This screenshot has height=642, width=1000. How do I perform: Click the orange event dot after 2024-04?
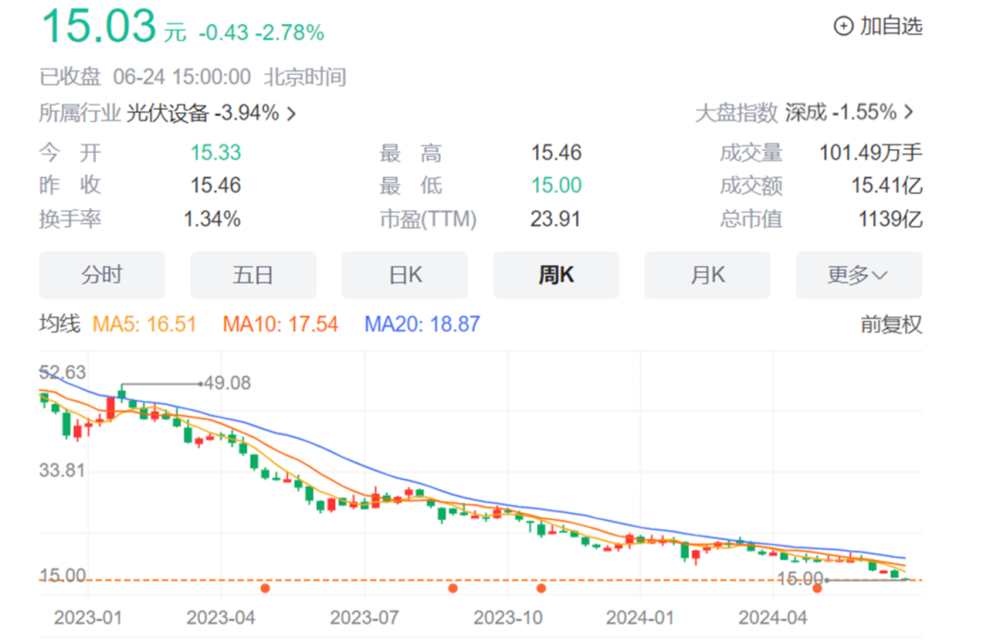[x=817, y=588]
